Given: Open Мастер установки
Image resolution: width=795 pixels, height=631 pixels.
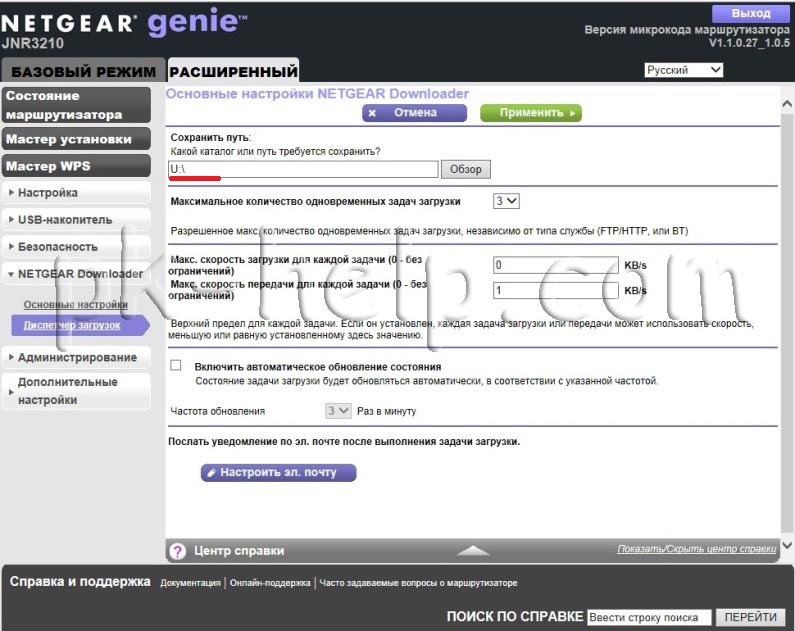Looking at the screenshot, I should [77, 139].
